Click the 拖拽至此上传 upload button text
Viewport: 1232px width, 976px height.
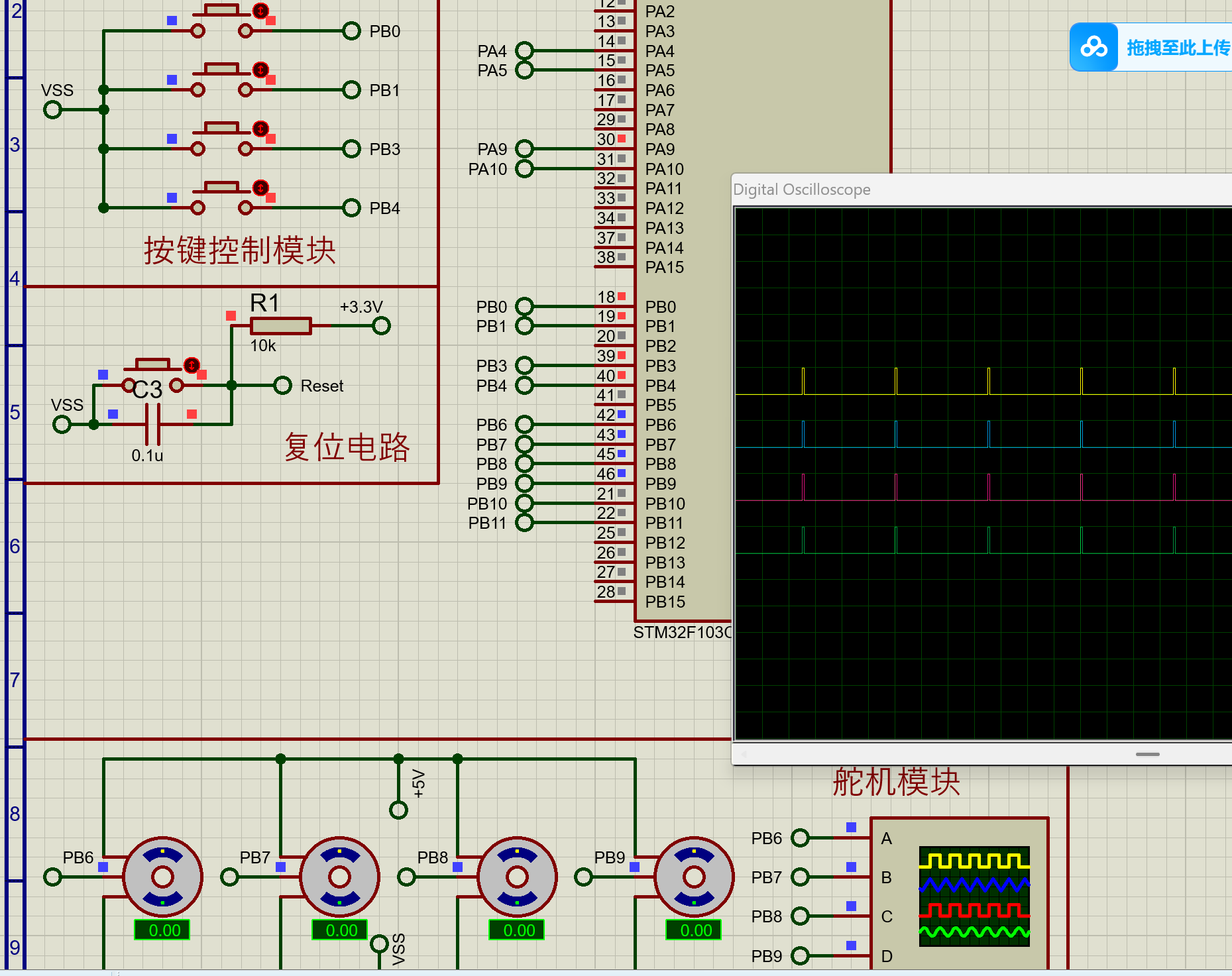tap(1178, 48)
